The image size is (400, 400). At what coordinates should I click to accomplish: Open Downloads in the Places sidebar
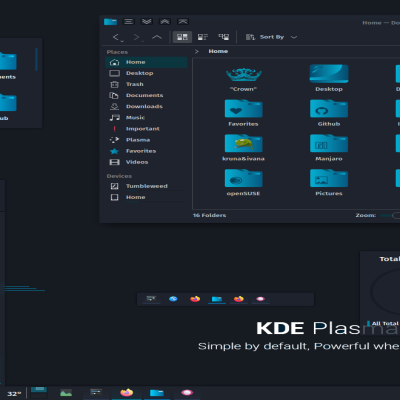[146, 107]
